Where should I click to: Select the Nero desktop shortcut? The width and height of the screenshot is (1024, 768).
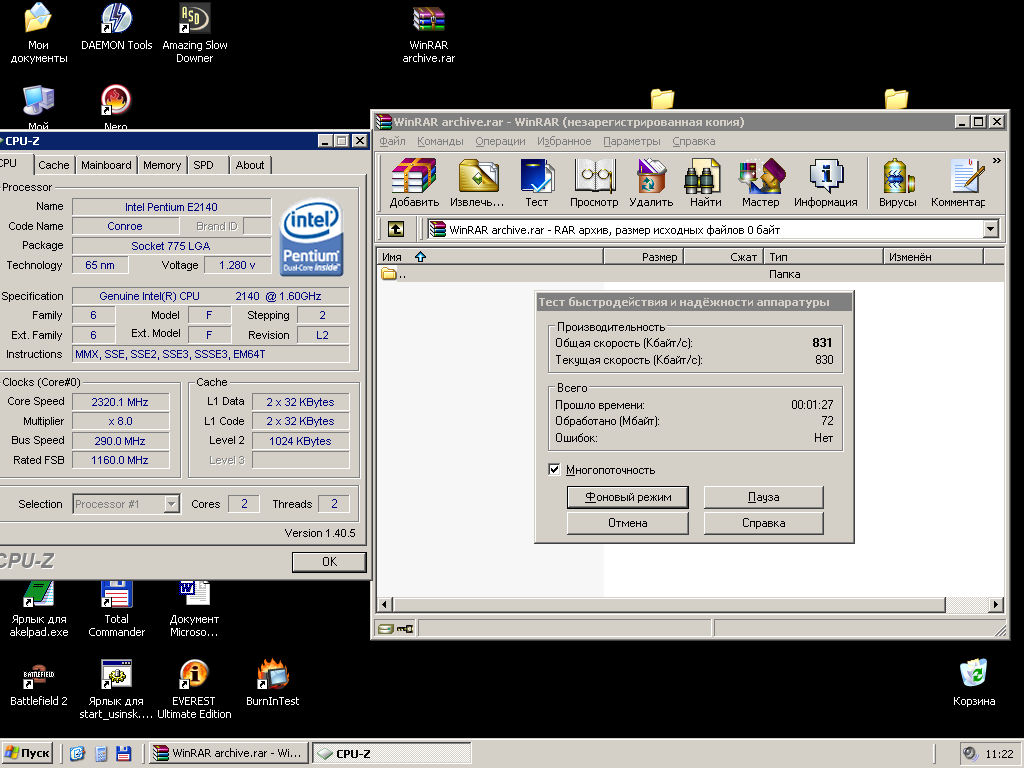[116, 107]
